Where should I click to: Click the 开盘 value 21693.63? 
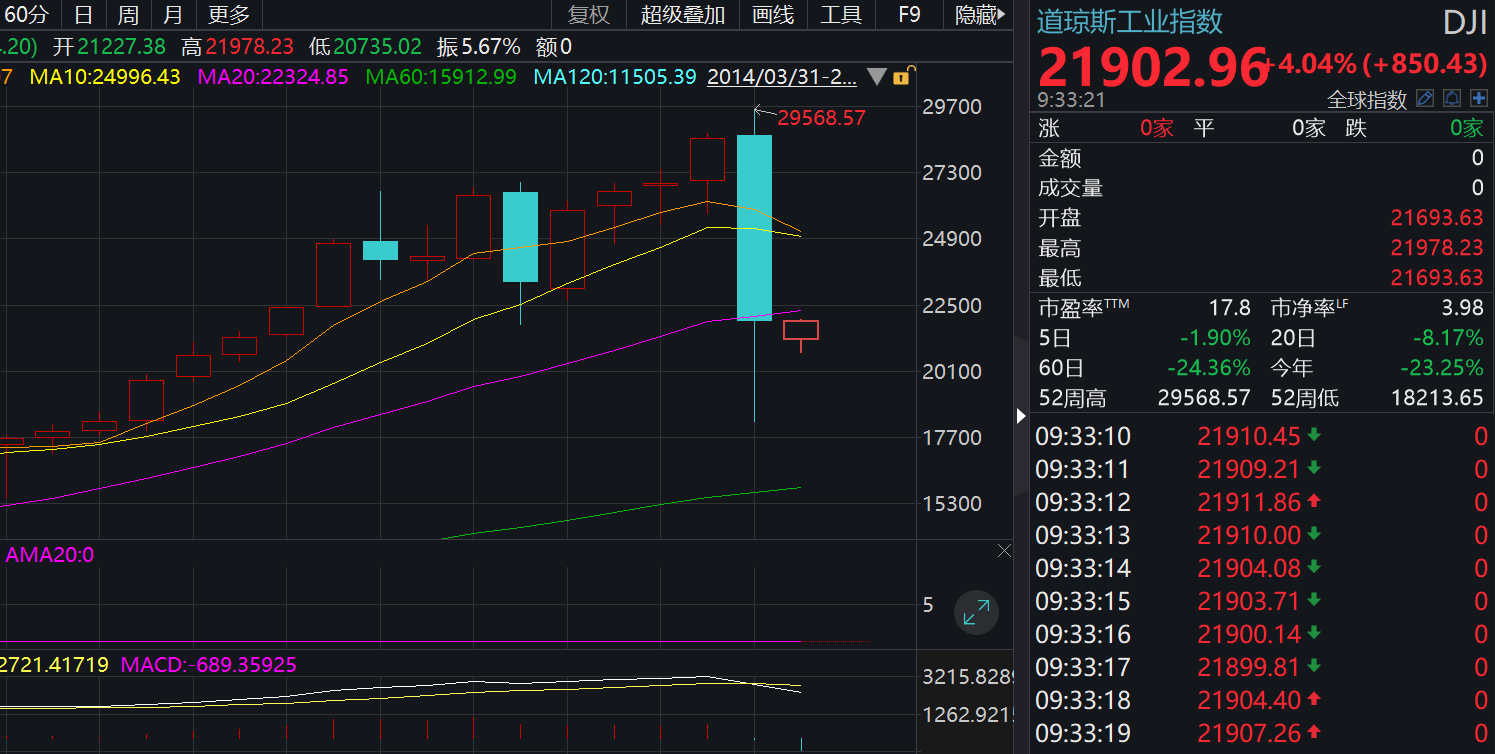(x=1437, y=218)
